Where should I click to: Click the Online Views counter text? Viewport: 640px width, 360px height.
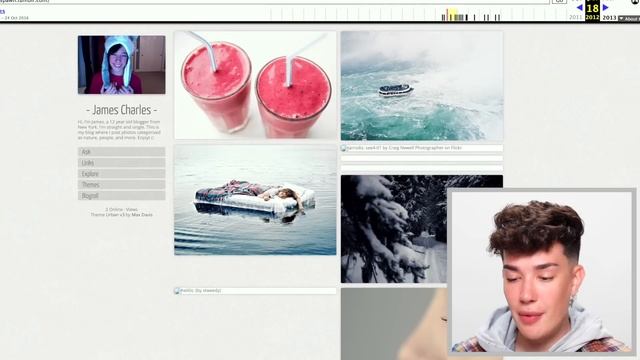[x=122, y=209]
